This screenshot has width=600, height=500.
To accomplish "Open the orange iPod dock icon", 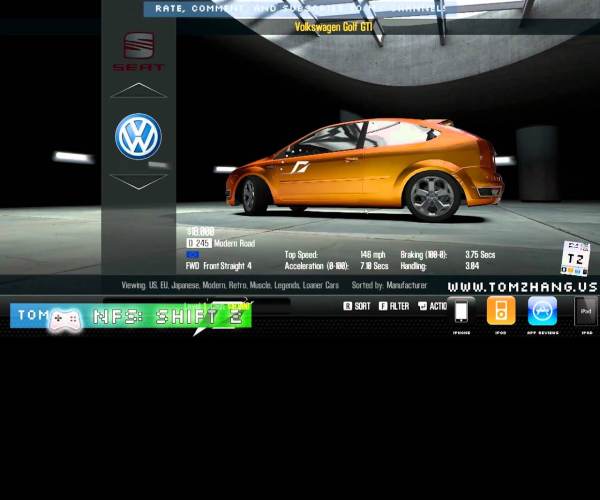I will (x=501, y=311).
